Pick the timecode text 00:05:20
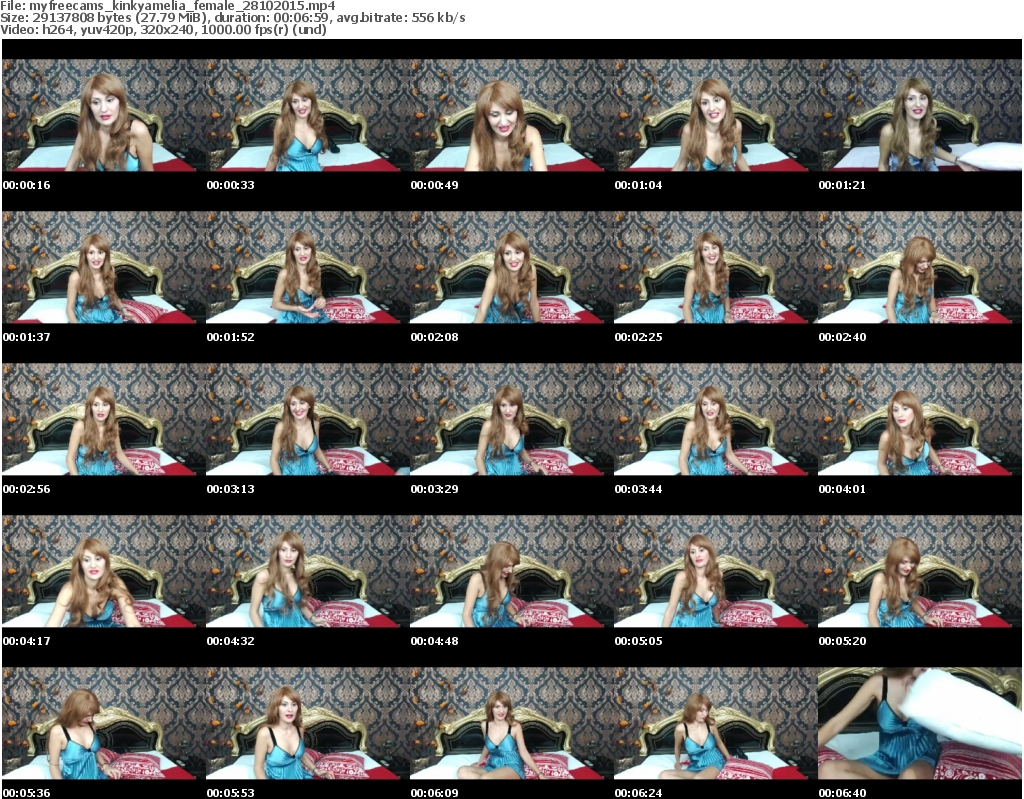This screenshot has width=1024, height=799. click(842, 641)
